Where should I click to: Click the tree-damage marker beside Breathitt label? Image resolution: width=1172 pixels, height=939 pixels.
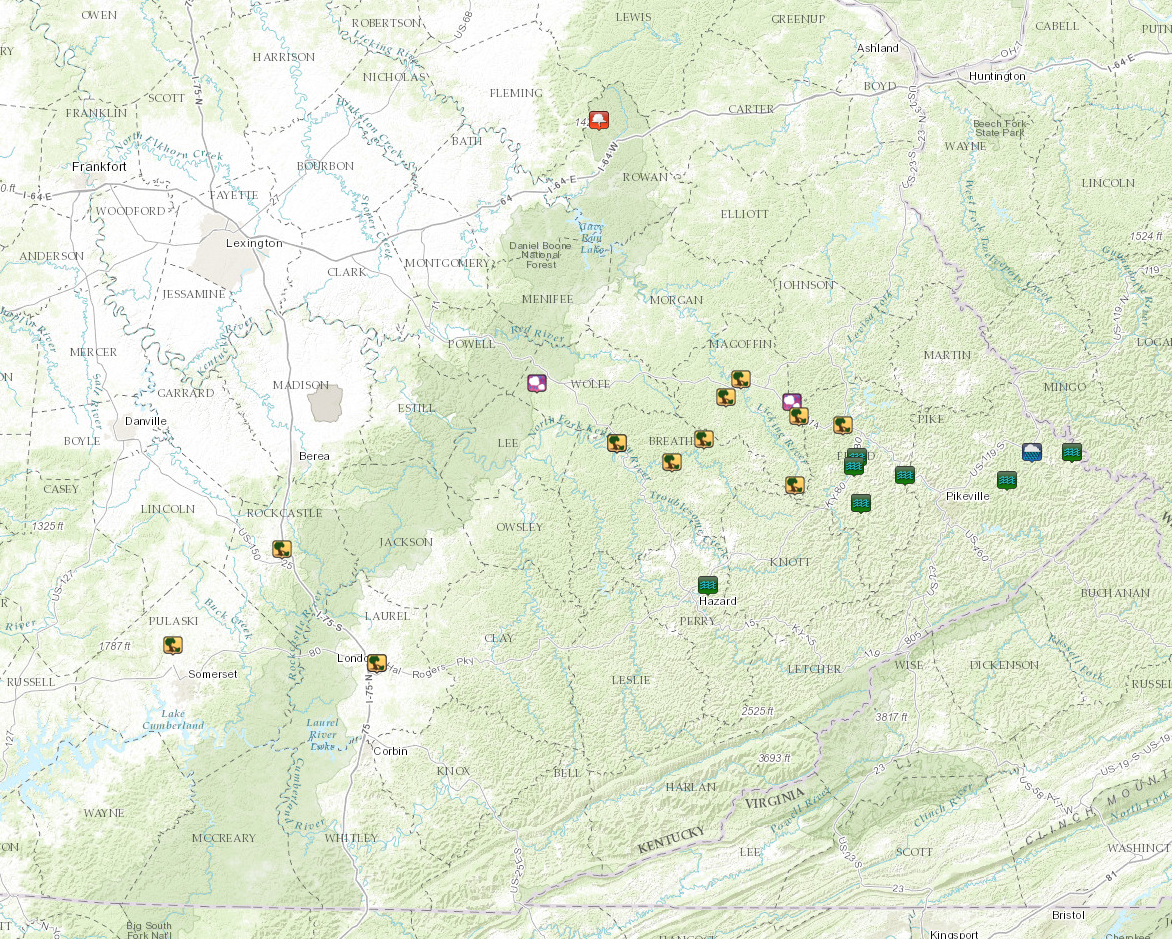[x=703, y=439]
